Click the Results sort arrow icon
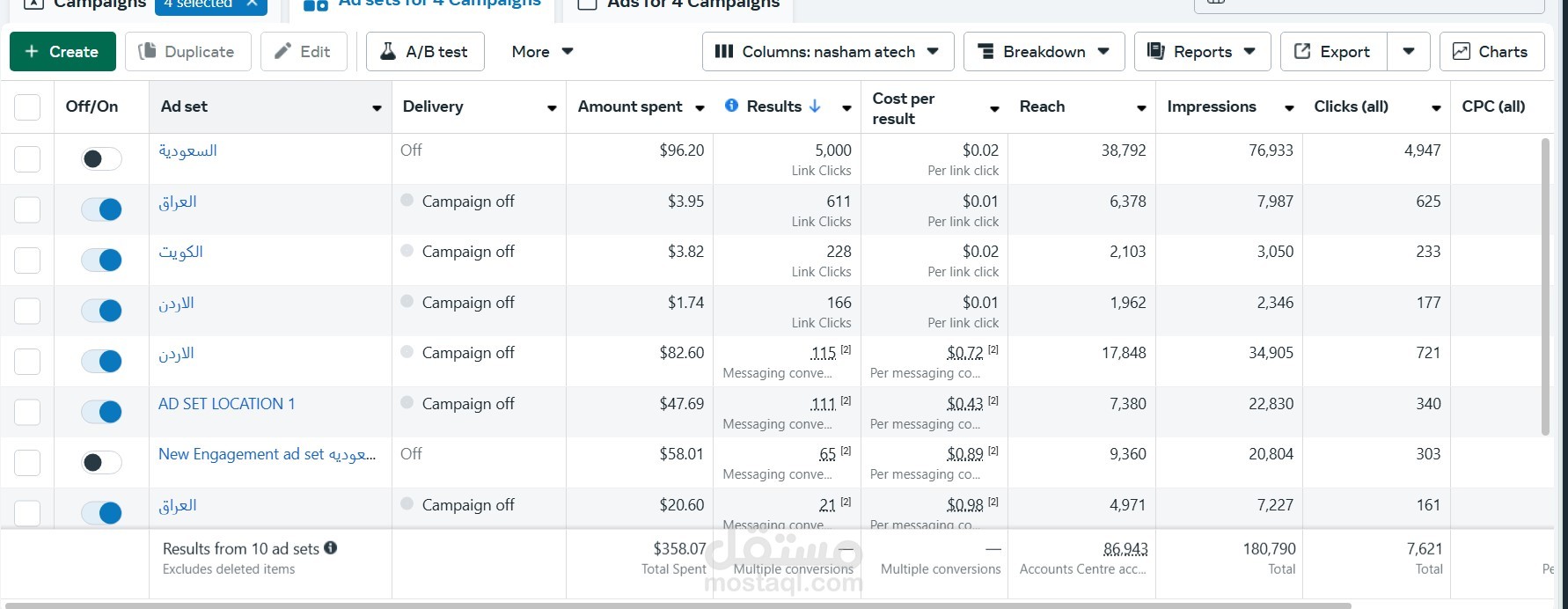This screenshot has width=1568, height=609. click(815, 106)
